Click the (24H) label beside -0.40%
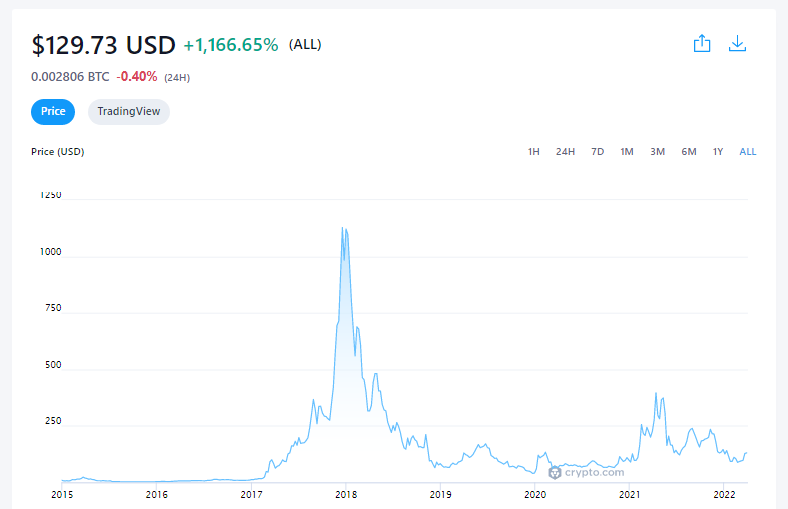Viewport: 788px width, 509px height. (x=177, y=78)
